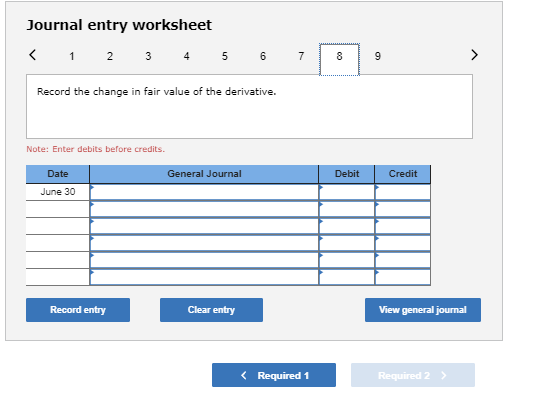Click the 'Enter debits before credits' note

[x=96, y=149]
